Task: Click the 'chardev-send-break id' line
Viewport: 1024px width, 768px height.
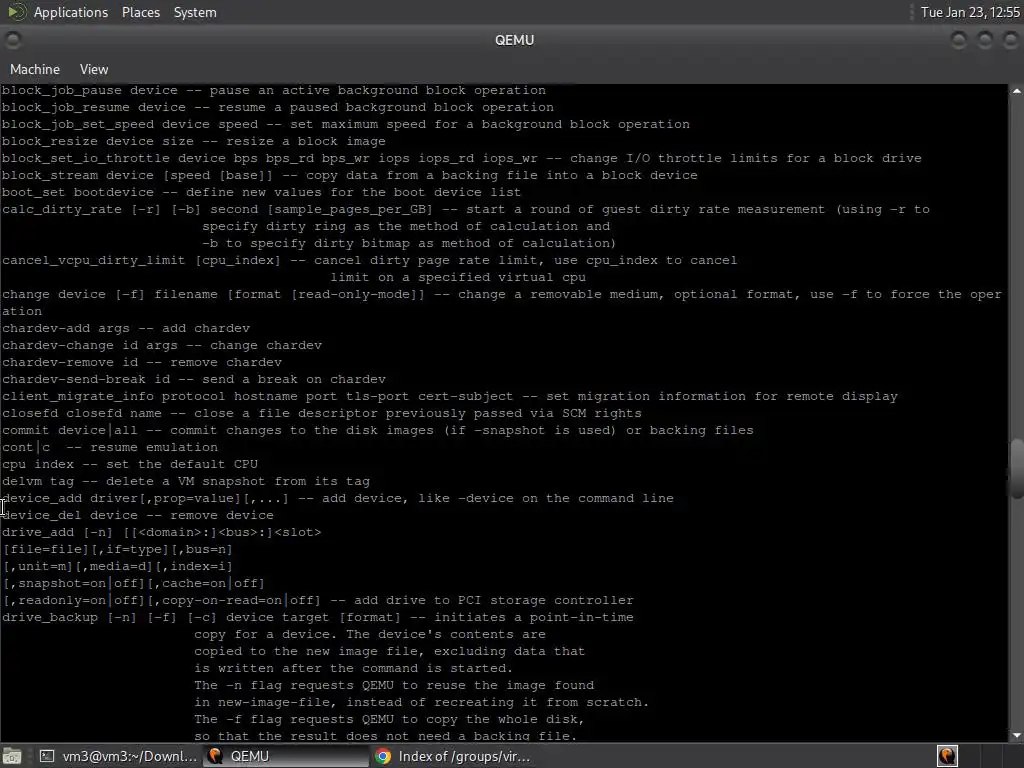Action: 193,379
